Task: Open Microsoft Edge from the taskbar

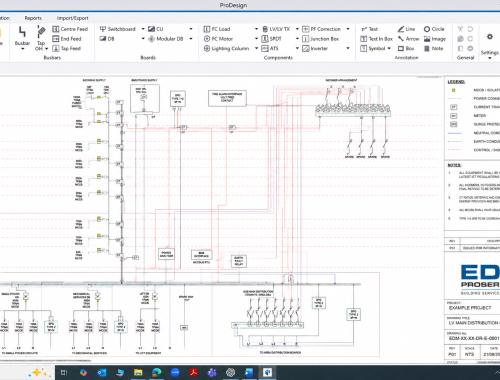Action: point(156,372)
